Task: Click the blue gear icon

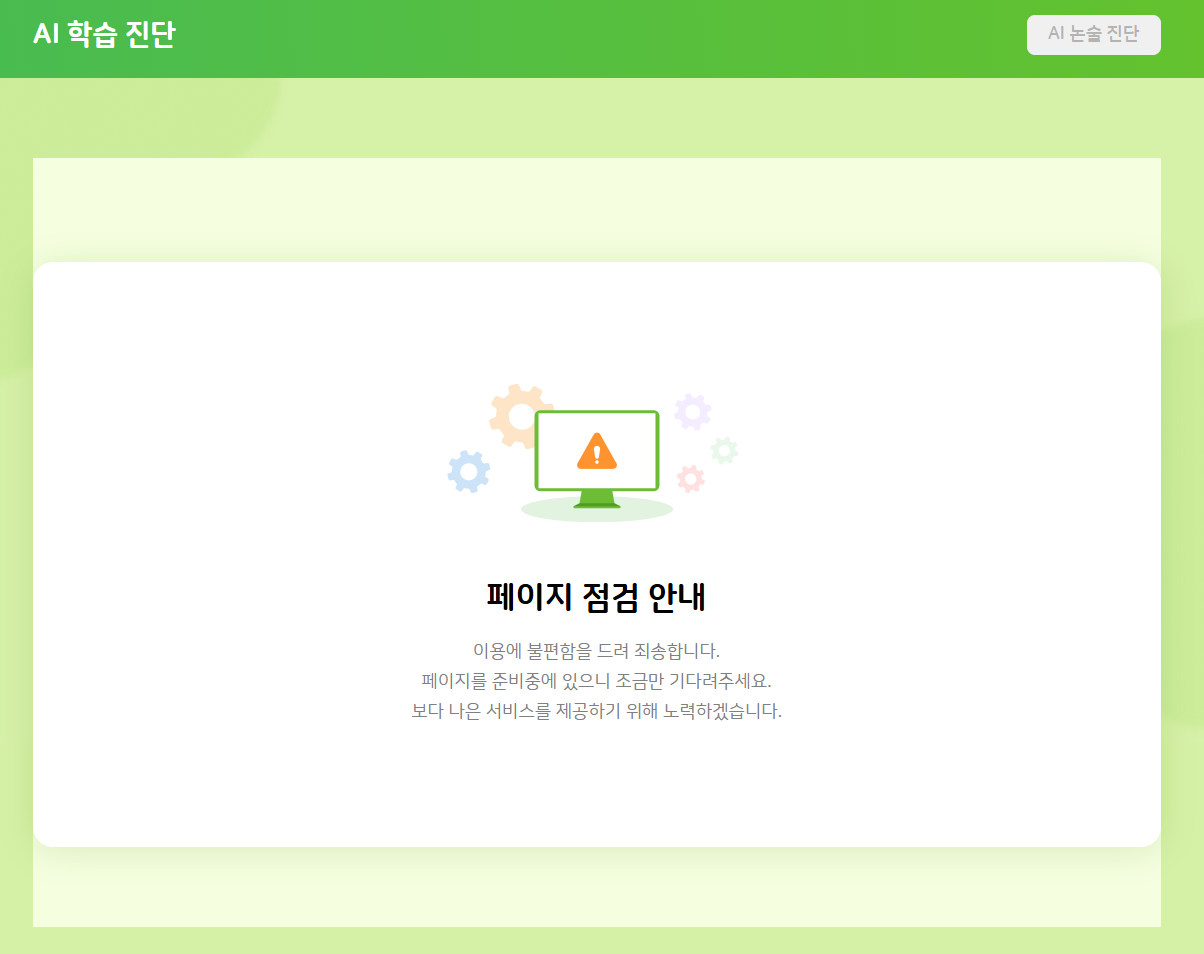Action: pyautogui.click(x=468, y=471)
